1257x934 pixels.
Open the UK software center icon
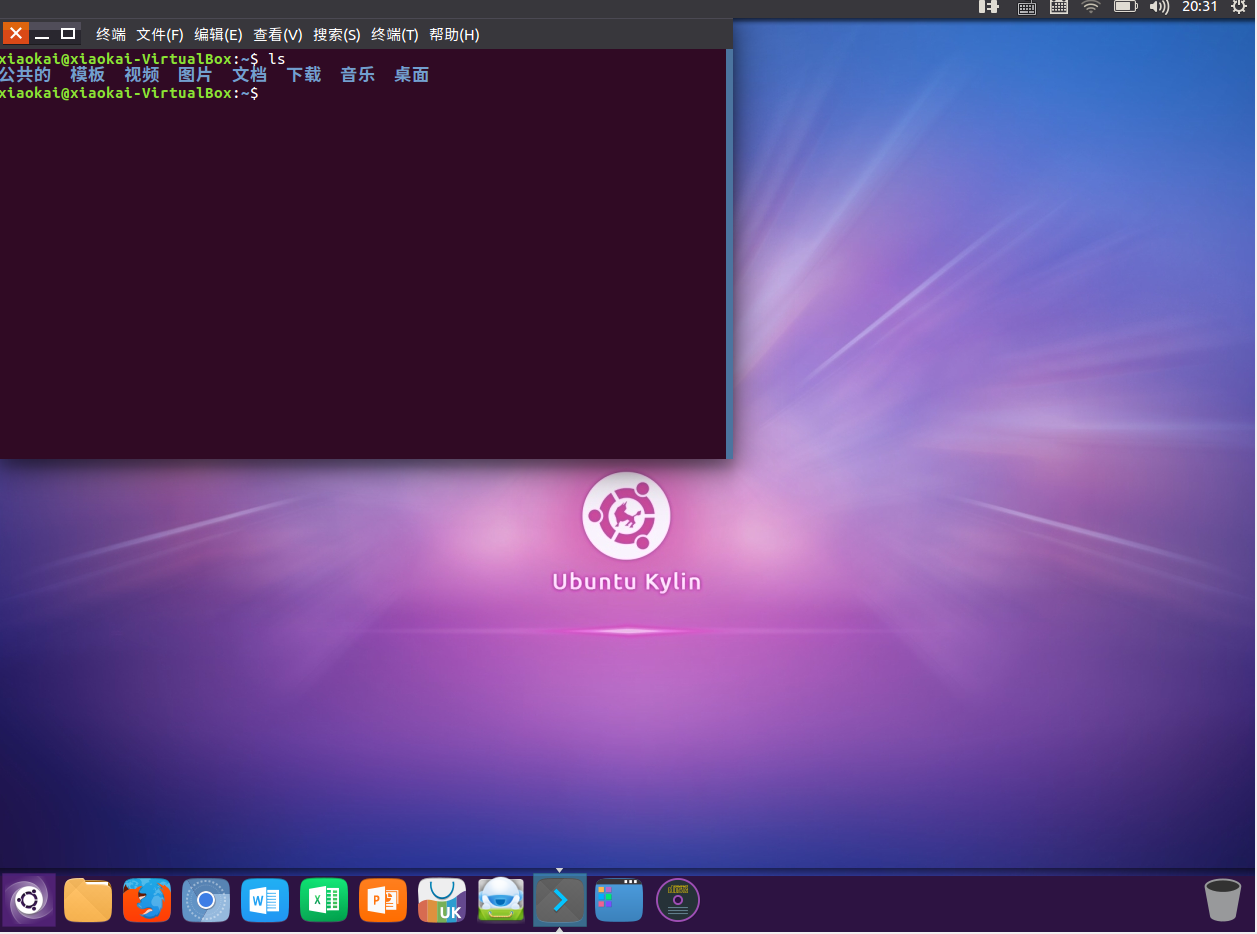(442, 900)
